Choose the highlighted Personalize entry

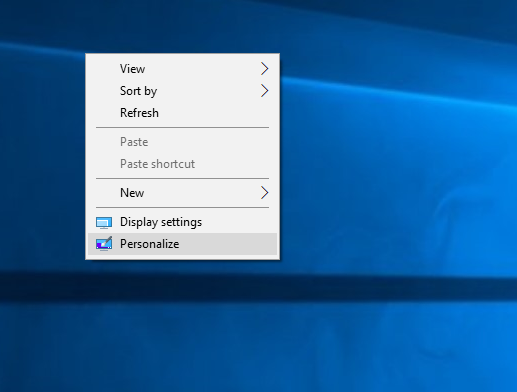(x=182, y=244)
